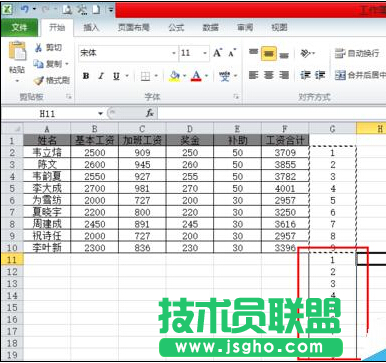The width and height of the screenshot is (386, 363).
Task: Open the Font Color dropdown arrow
Action: pyautogui.click(x=206, y=76)
